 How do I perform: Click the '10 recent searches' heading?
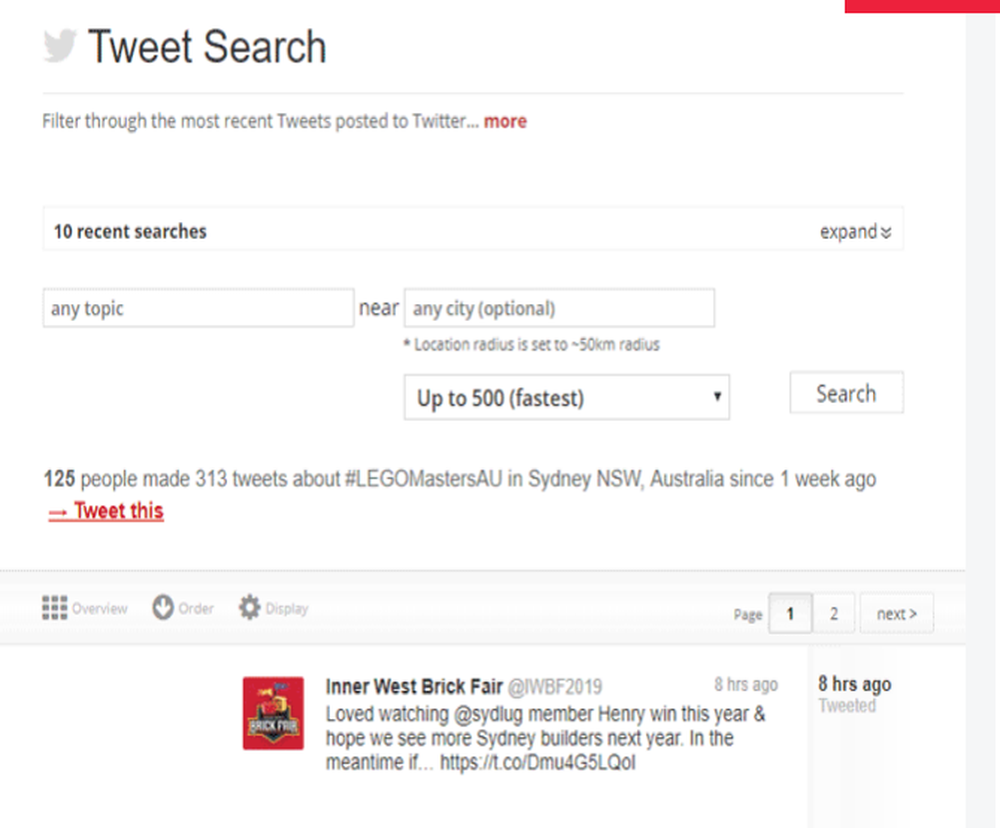click(130, 231)
